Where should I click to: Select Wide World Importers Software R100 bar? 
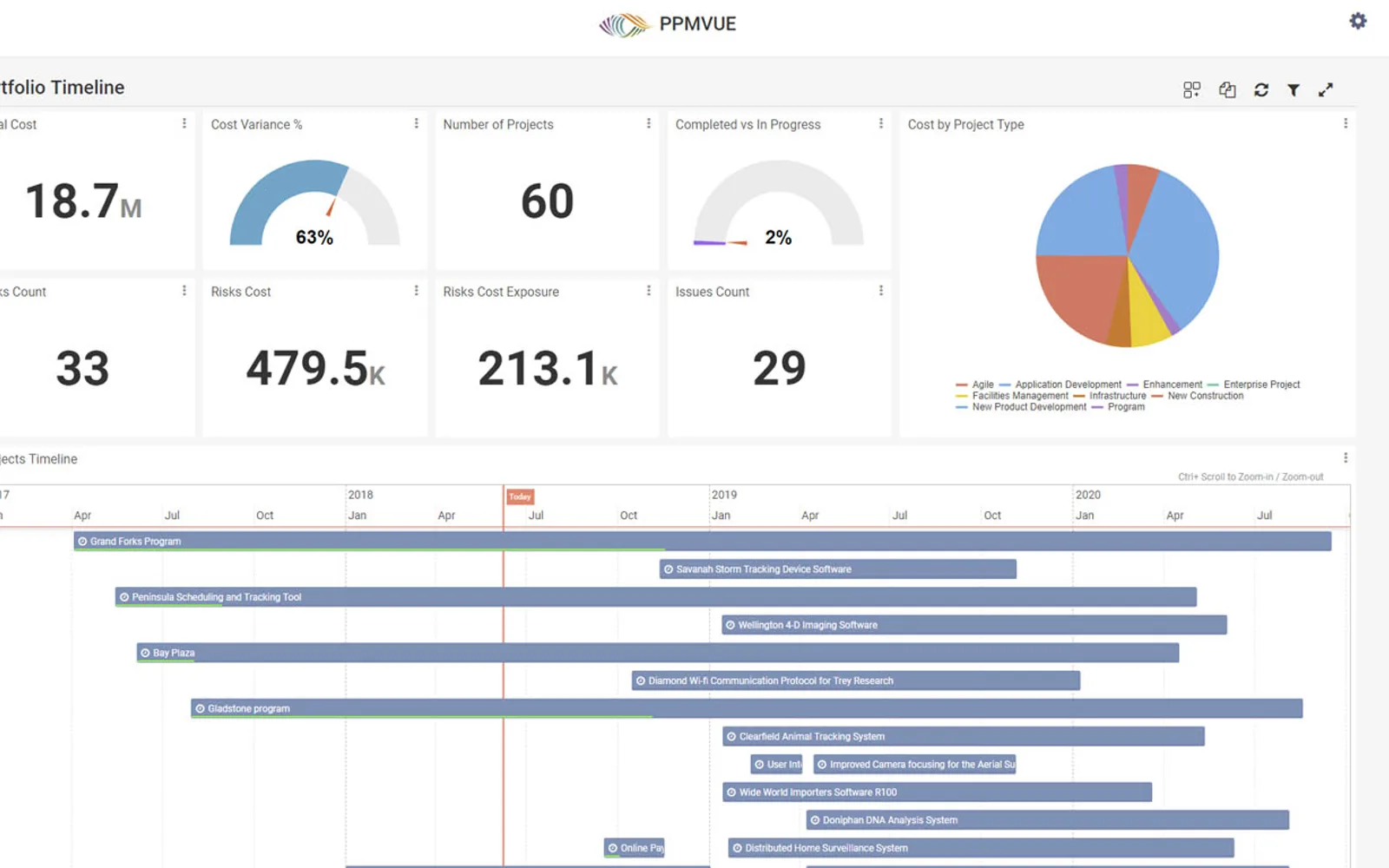[938, 792]
